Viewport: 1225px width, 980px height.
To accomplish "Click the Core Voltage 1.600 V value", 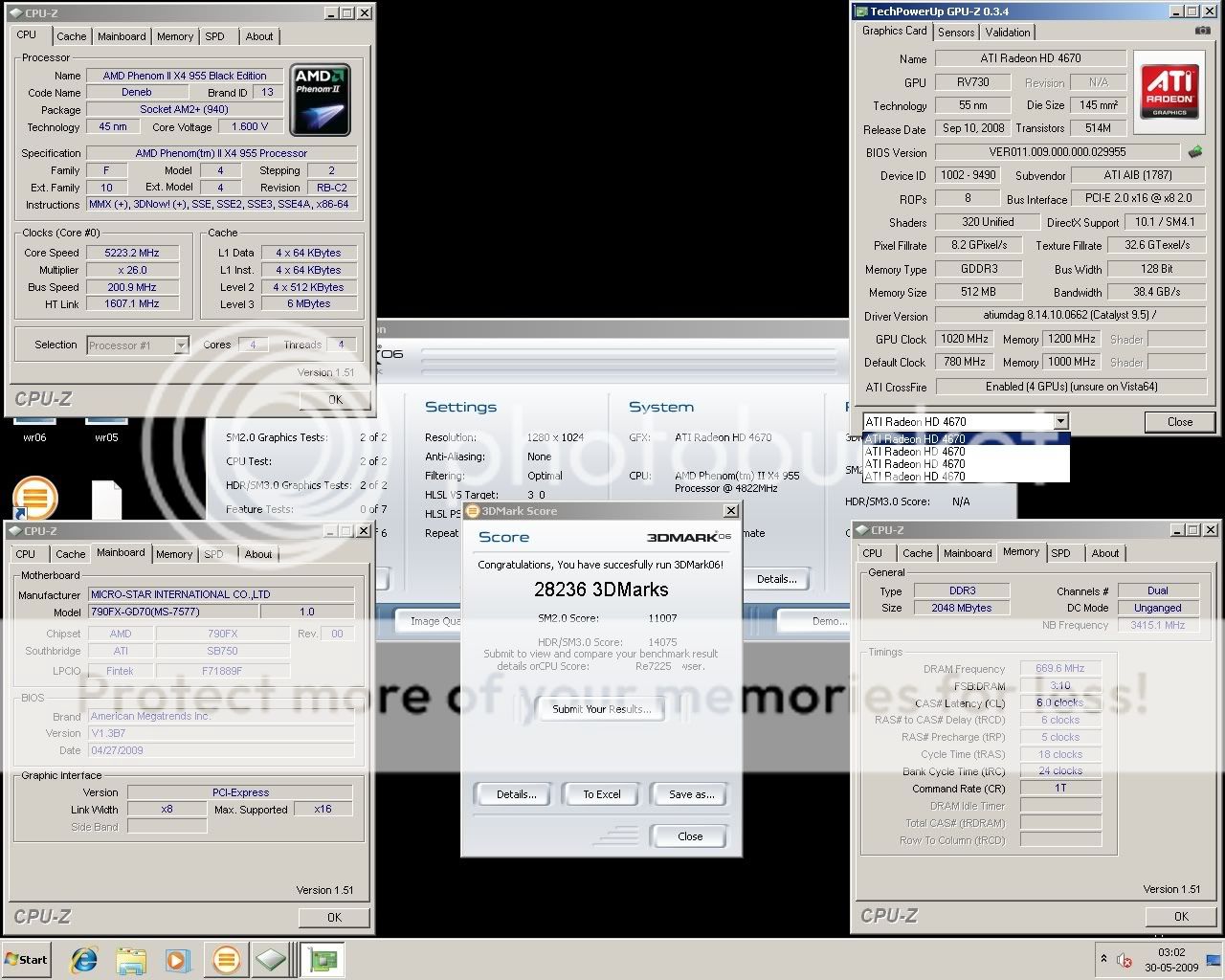I will point(250,126).
